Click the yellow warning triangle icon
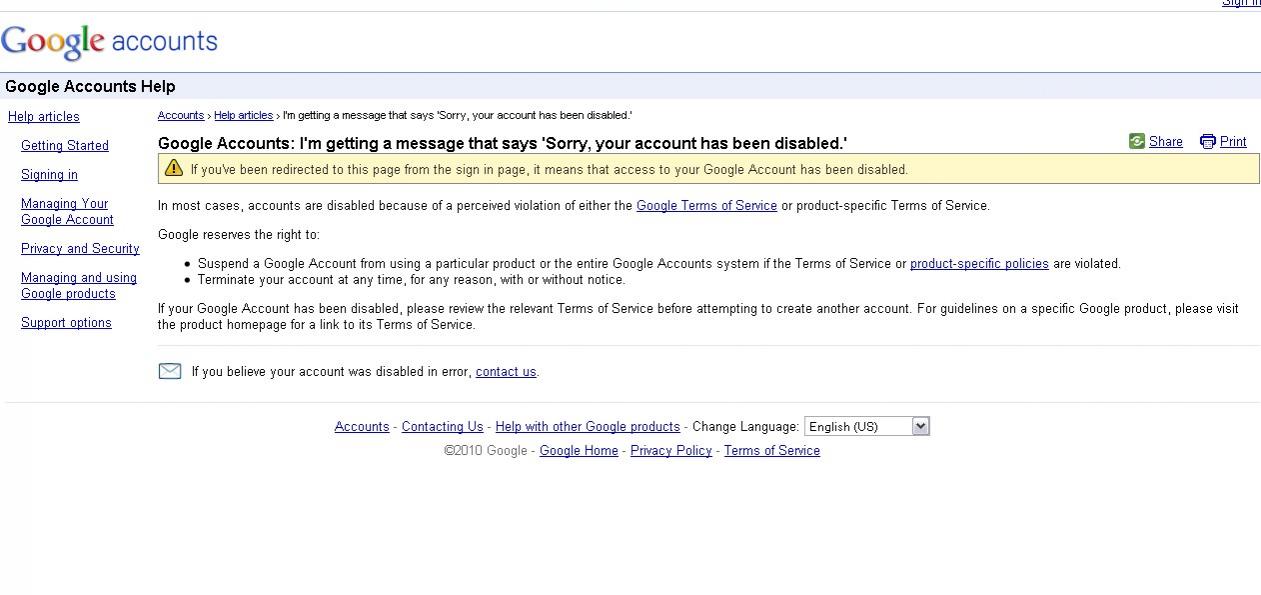 [174, 168]
